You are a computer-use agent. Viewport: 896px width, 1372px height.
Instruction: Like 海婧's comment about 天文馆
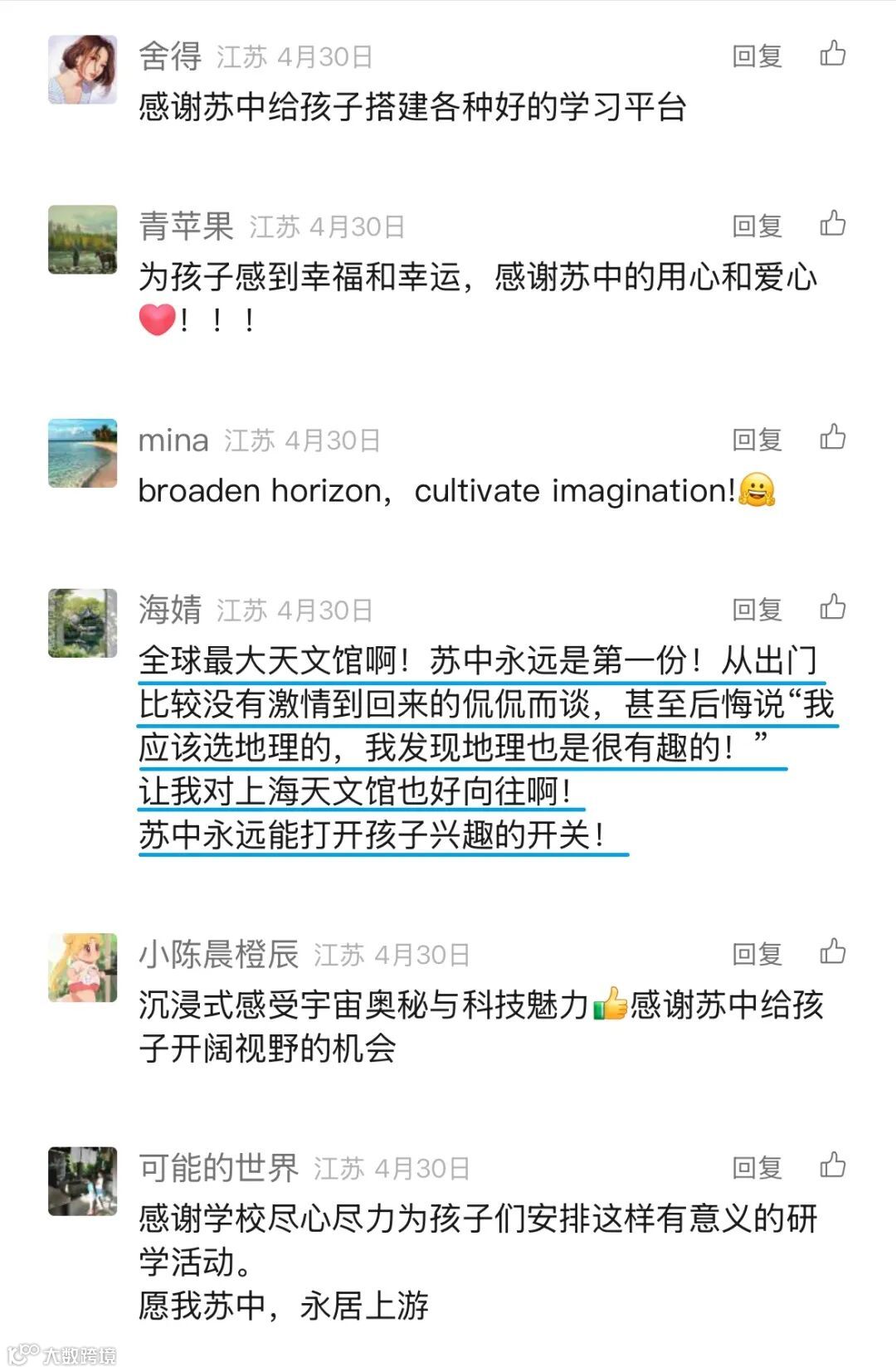click(x=832, y=608)
